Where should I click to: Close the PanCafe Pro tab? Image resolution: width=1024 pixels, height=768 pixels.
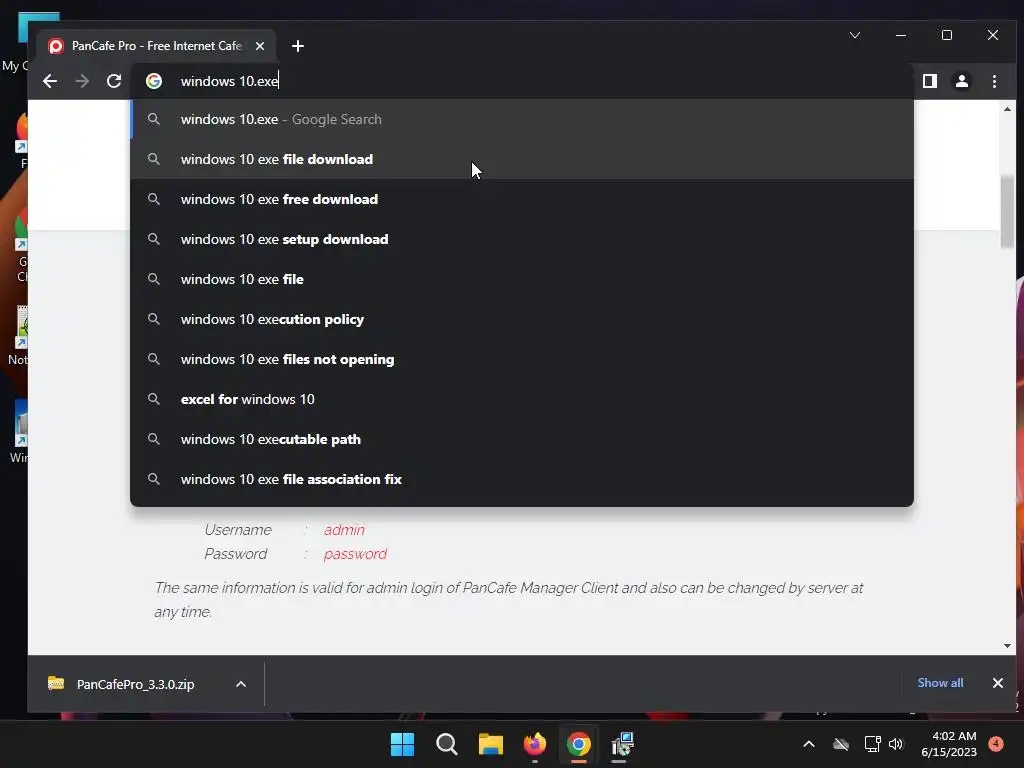(260, 46)
